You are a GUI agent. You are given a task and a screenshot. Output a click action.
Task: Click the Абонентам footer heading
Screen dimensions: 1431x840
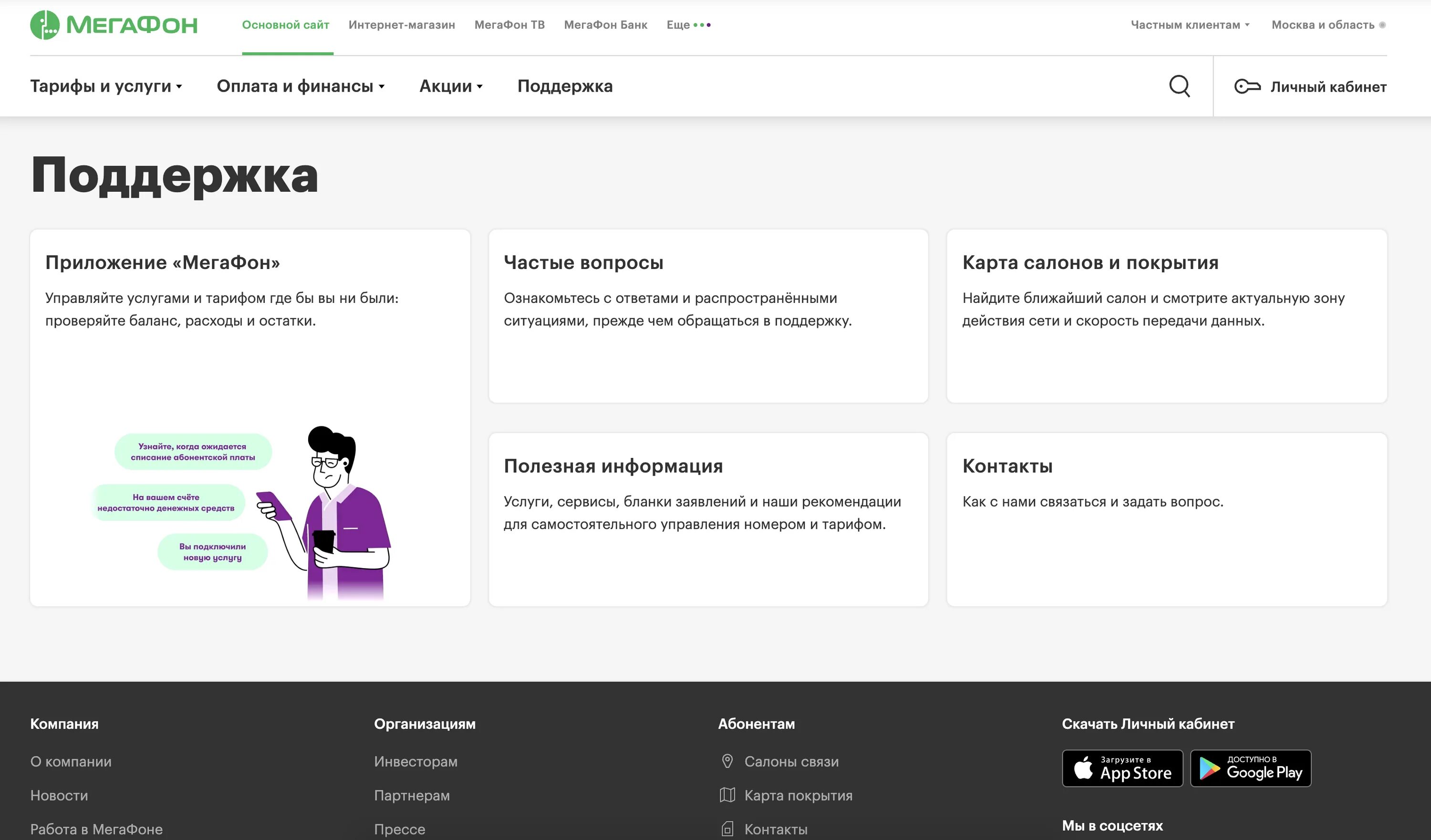(757, 724)
